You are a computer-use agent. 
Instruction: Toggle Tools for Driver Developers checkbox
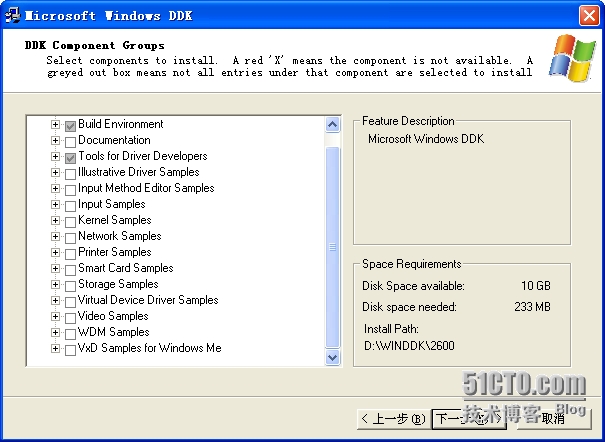coord(70,158)
